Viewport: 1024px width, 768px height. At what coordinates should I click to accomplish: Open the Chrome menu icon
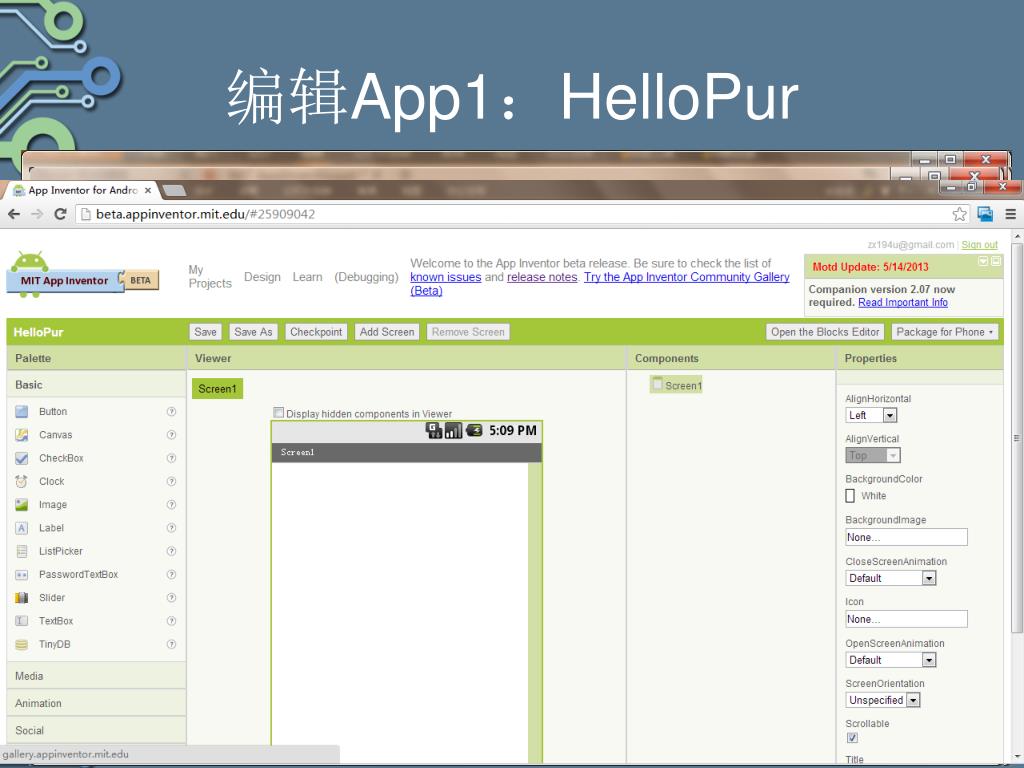(x=1010, y=214)
